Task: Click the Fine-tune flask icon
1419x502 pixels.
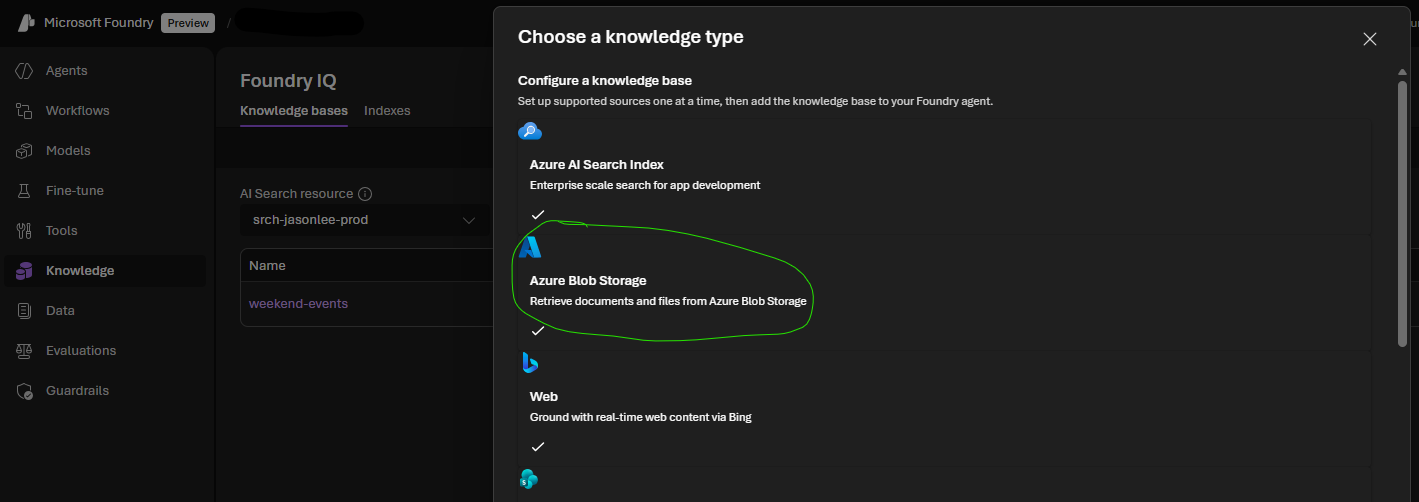Action: [x=25, y=191]
